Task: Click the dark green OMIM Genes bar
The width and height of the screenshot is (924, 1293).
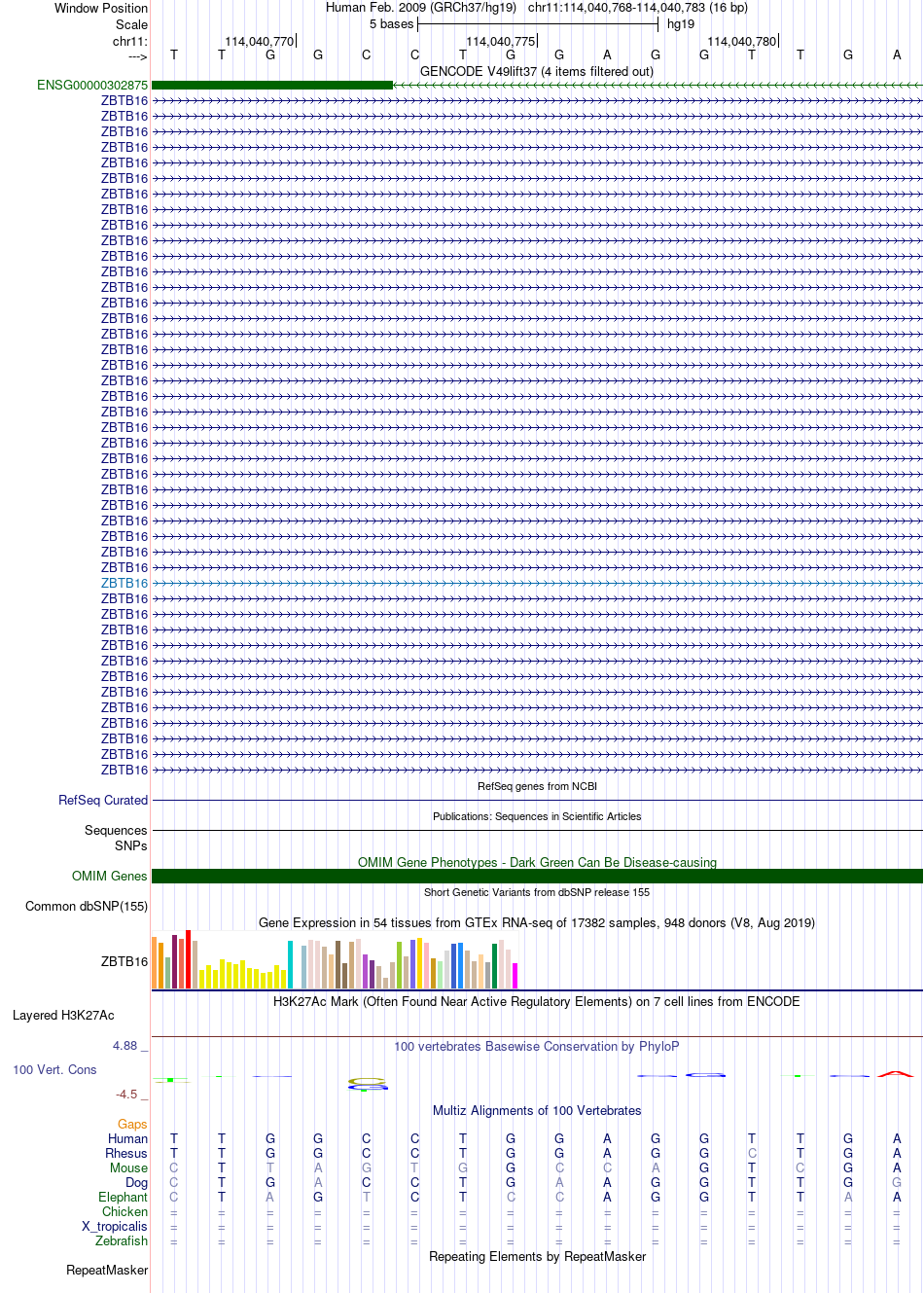Action: pyautogui.click(x=537, y=877)
